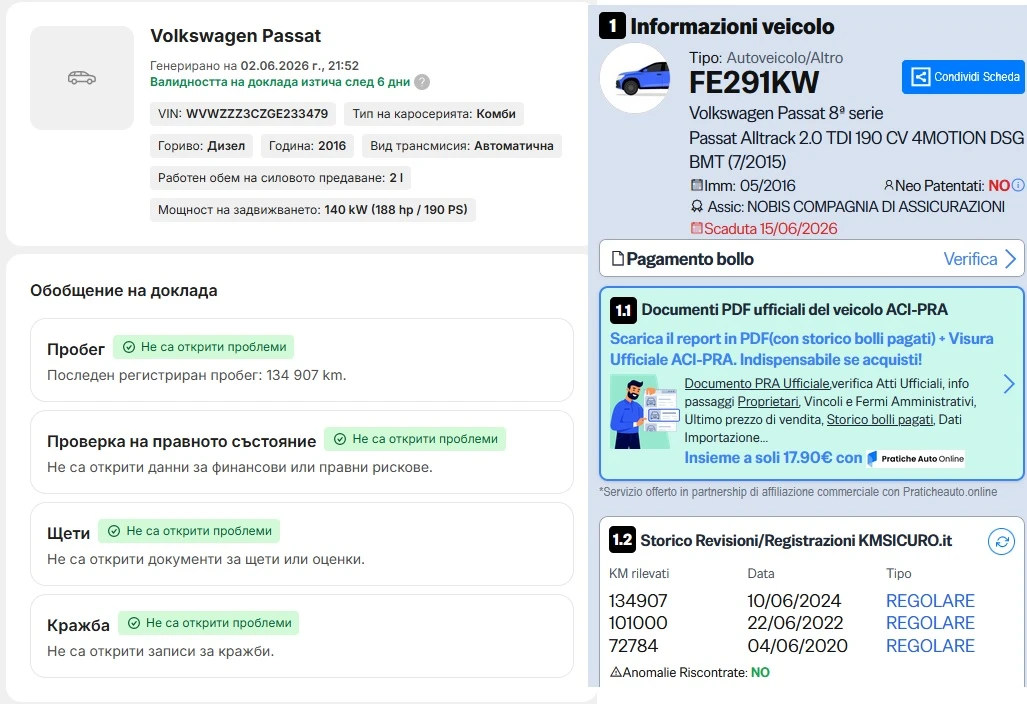Open the Proprietari underlined link
The image size is (1027, 708).
768,401
